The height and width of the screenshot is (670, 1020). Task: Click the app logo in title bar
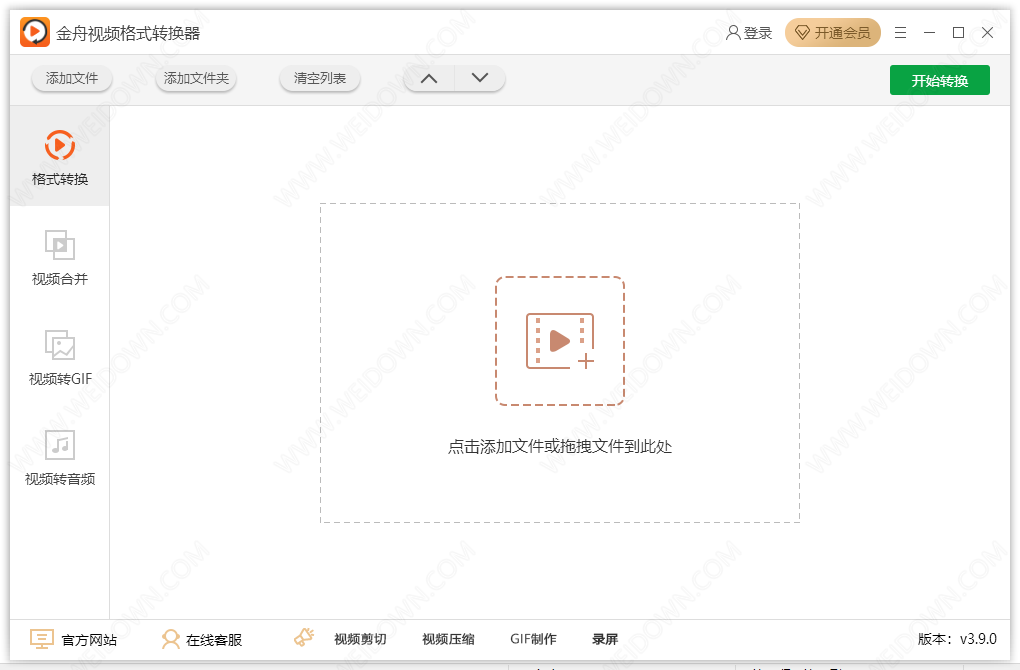pos(35,33)
